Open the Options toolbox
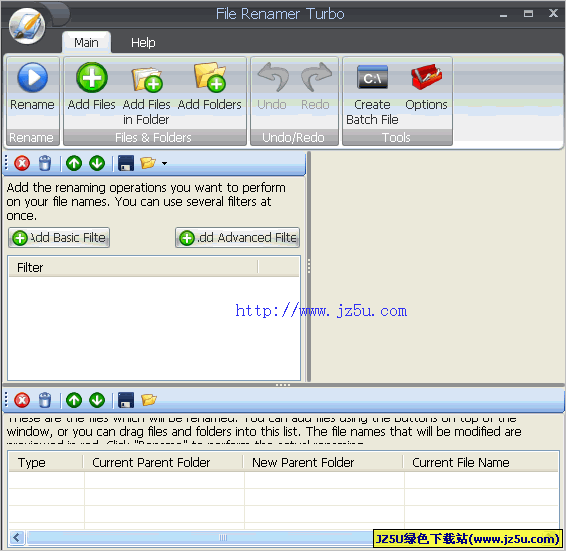 coord(426,77)
